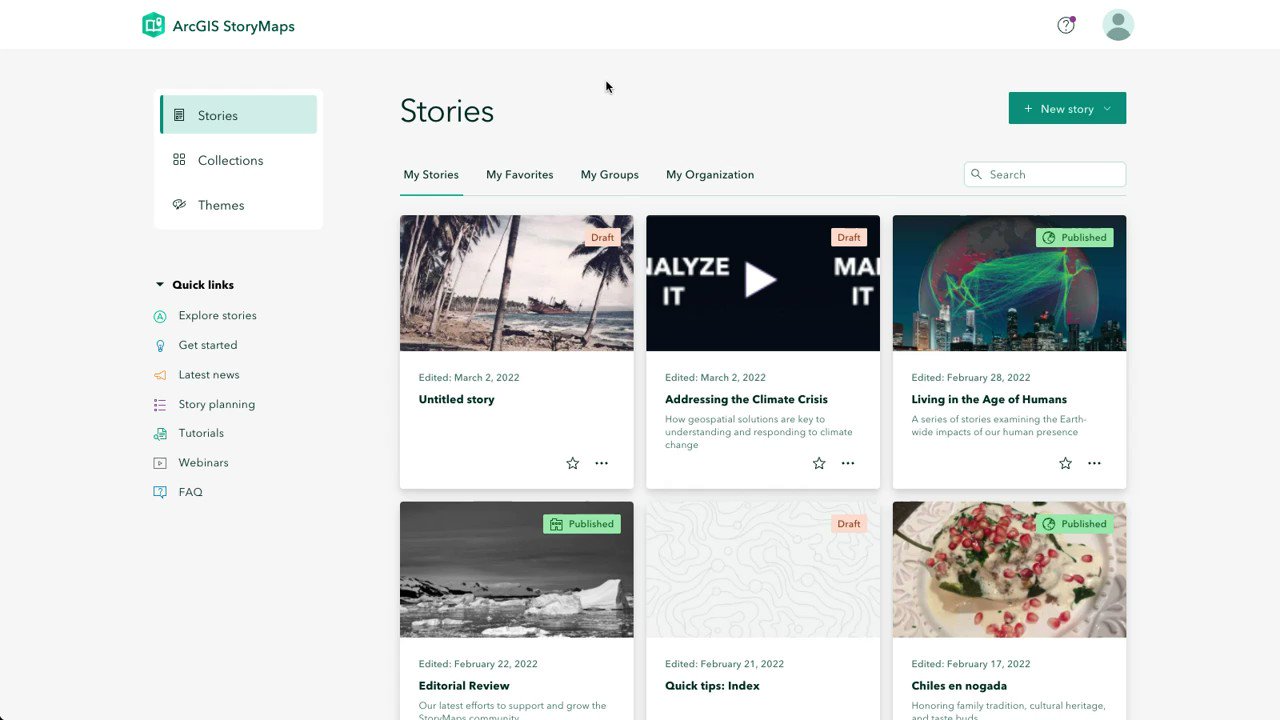
Task: Select the Themes icon in sidebar
Action: tap(181, 204)
